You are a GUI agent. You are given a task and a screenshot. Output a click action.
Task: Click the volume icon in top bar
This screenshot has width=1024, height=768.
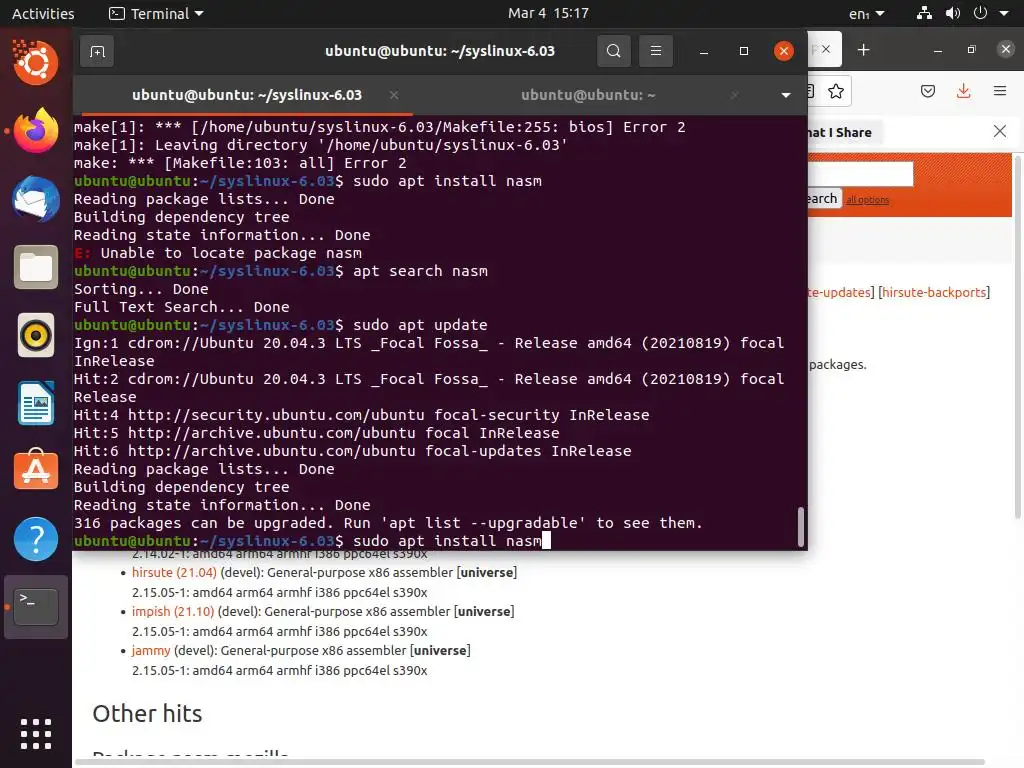953,13
